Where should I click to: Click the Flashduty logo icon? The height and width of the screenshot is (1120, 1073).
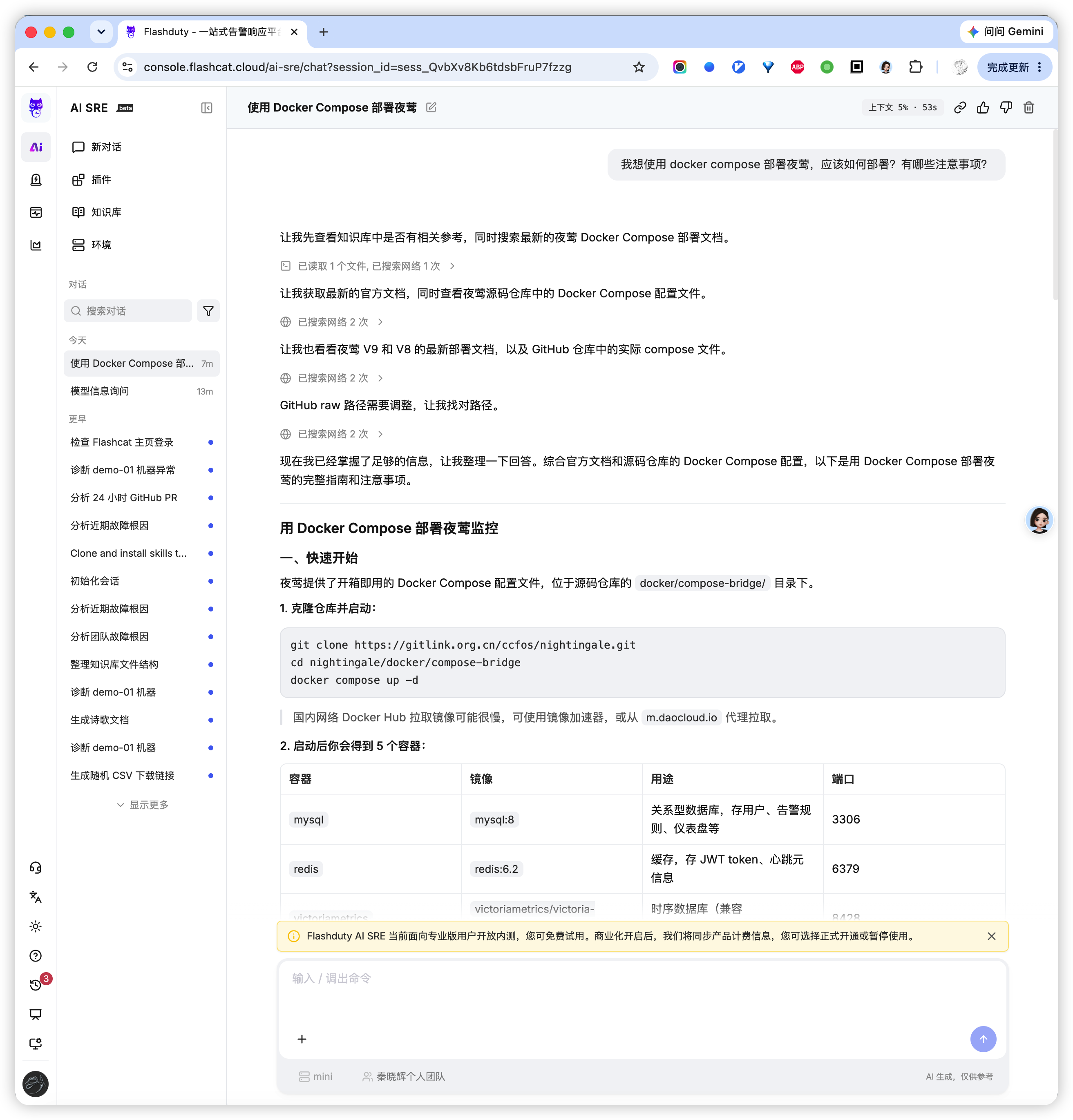(36, 107)
